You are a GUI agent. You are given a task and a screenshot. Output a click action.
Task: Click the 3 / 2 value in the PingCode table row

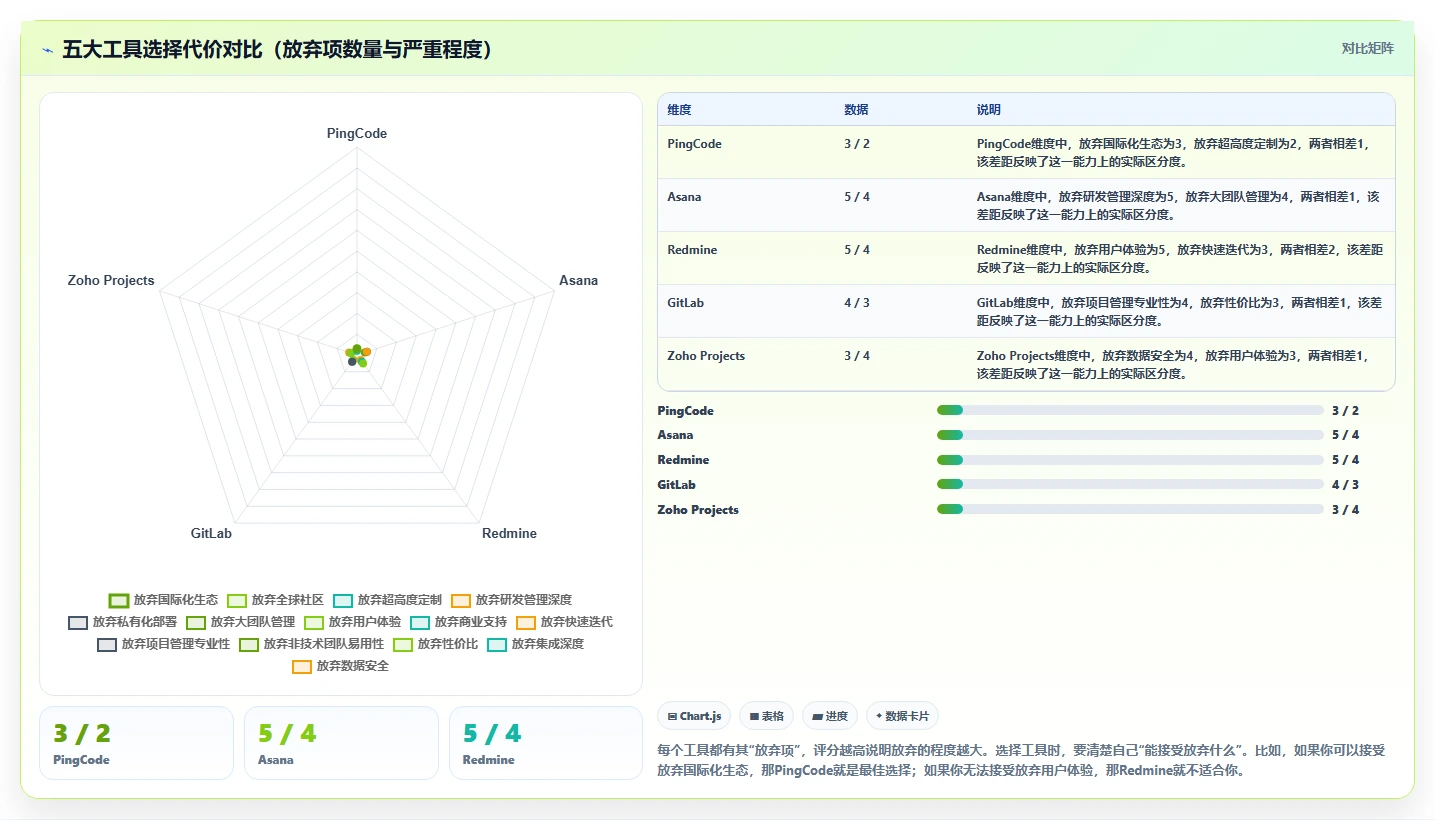point(857,144)
